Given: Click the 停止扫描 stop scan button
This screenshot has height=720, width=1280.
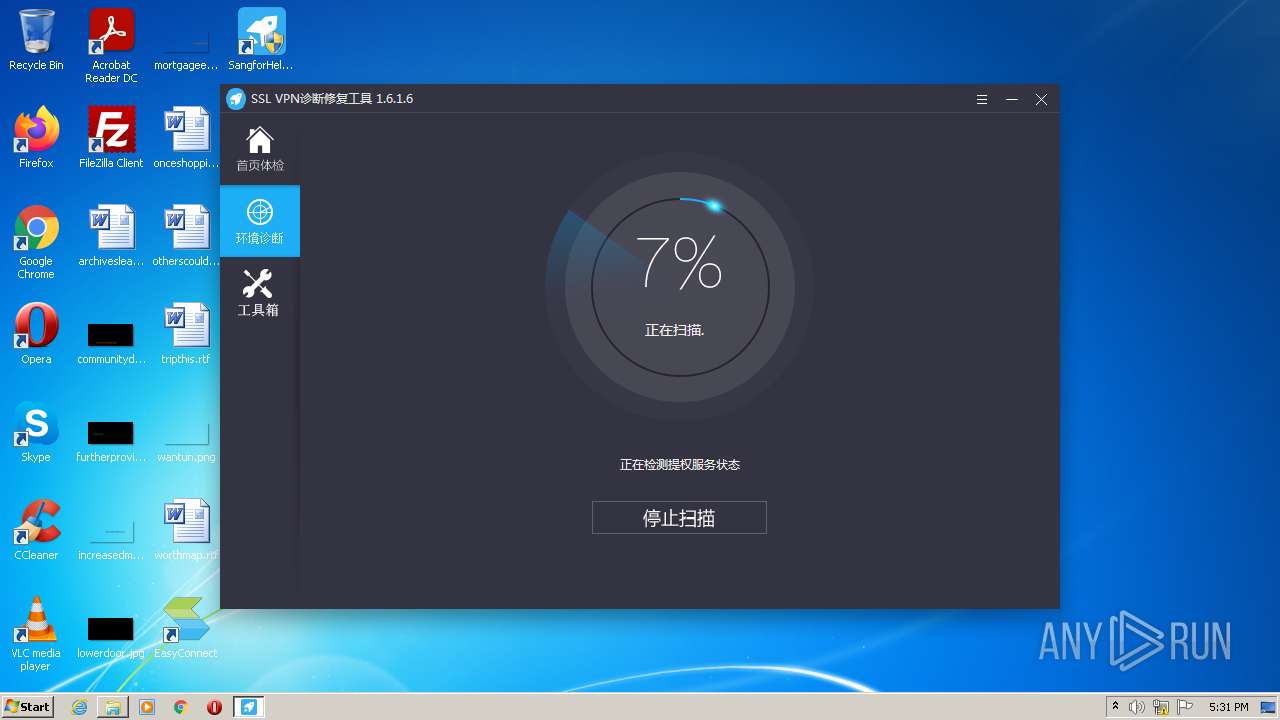Looking at the screenshot, I should (679, 518).
